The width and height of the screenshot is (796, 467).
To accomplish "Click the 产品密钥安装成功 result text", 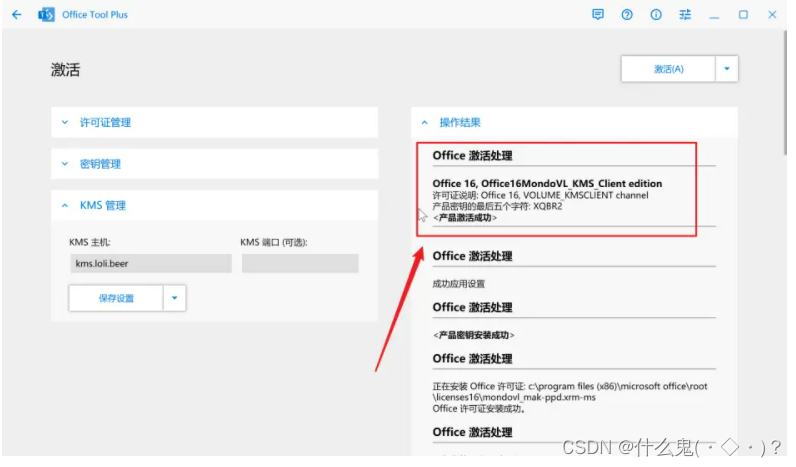I will tap(474, 335).
